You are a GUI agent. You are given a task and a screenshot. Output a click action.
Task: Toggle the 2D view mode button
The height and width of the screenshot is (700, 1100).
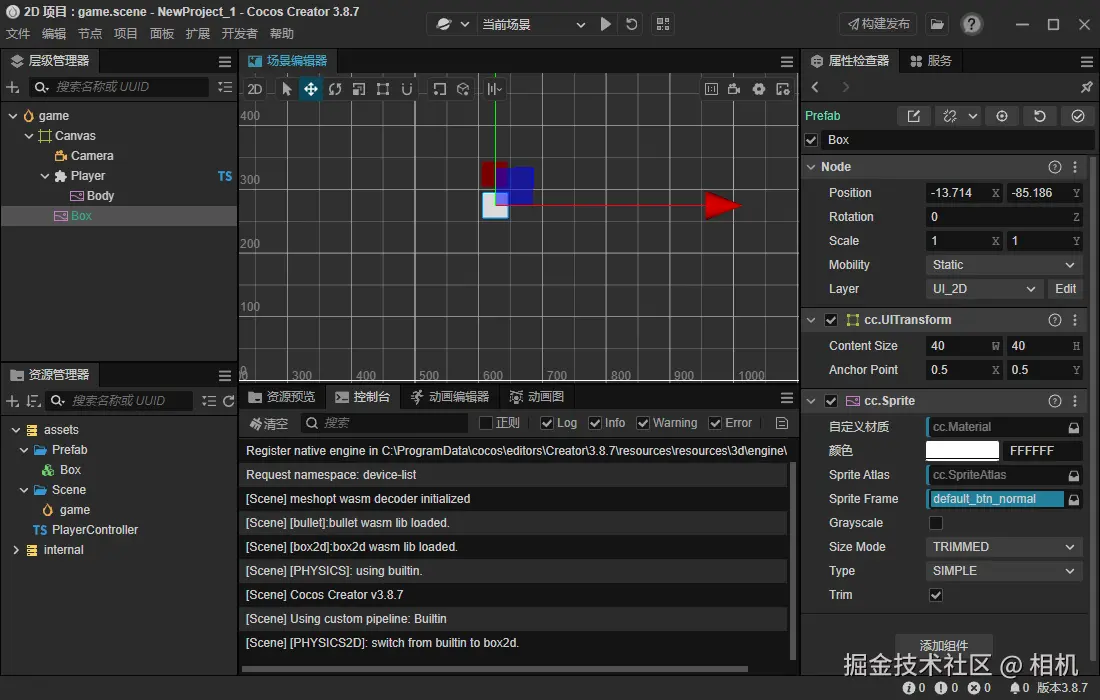pyautogui.click(x=255, y=89)
